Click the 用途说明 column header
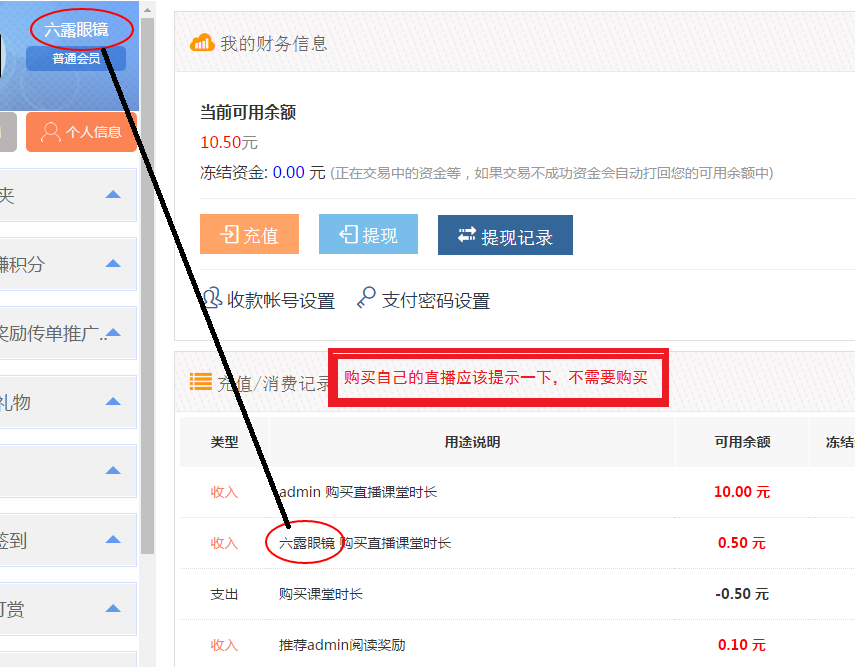This screenshot has width=855, height=667. 472,442
